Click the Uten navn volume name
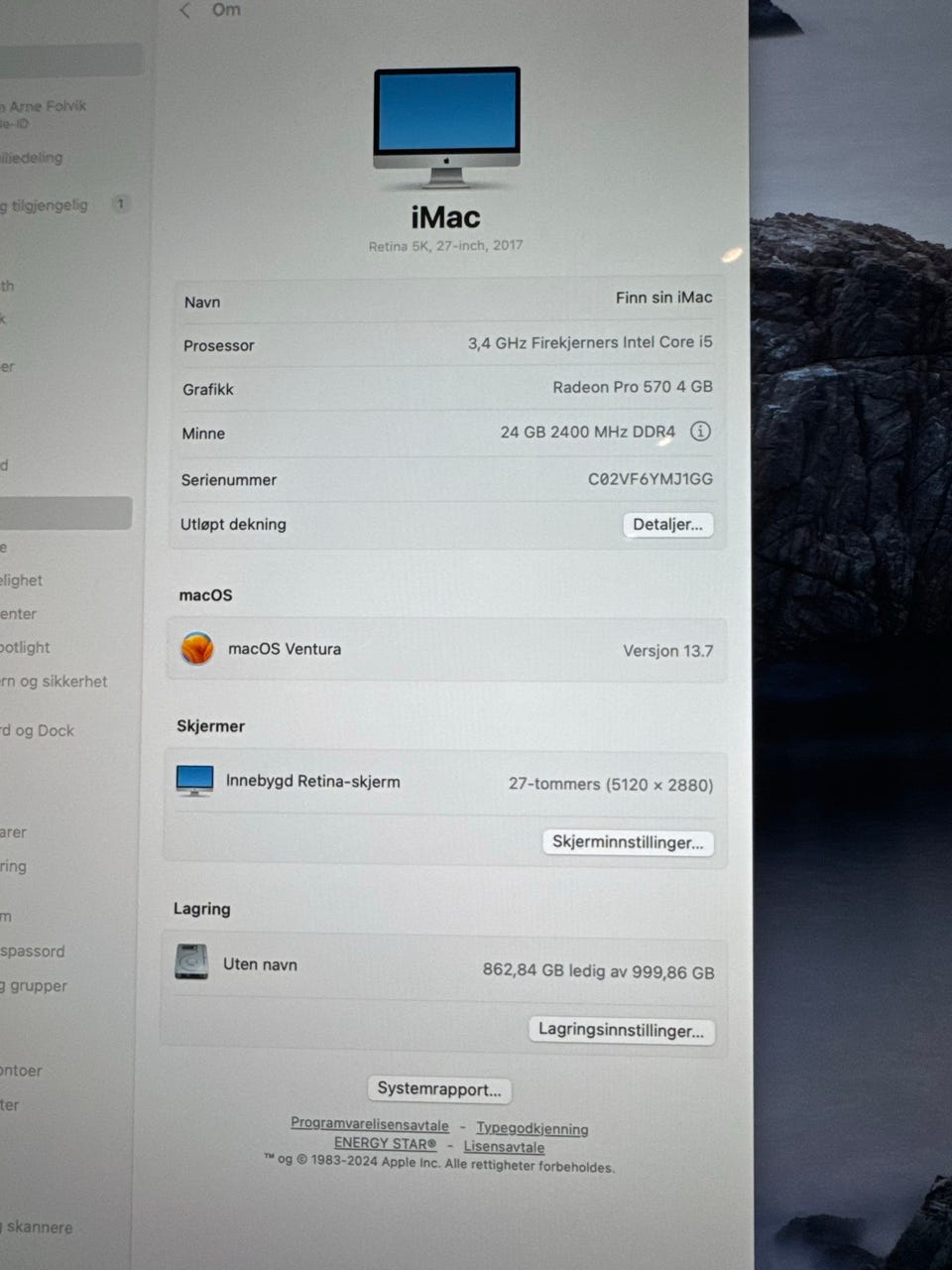Viewport: 952px width, 1270px height. pyautogui.click(x=260, y=963)
